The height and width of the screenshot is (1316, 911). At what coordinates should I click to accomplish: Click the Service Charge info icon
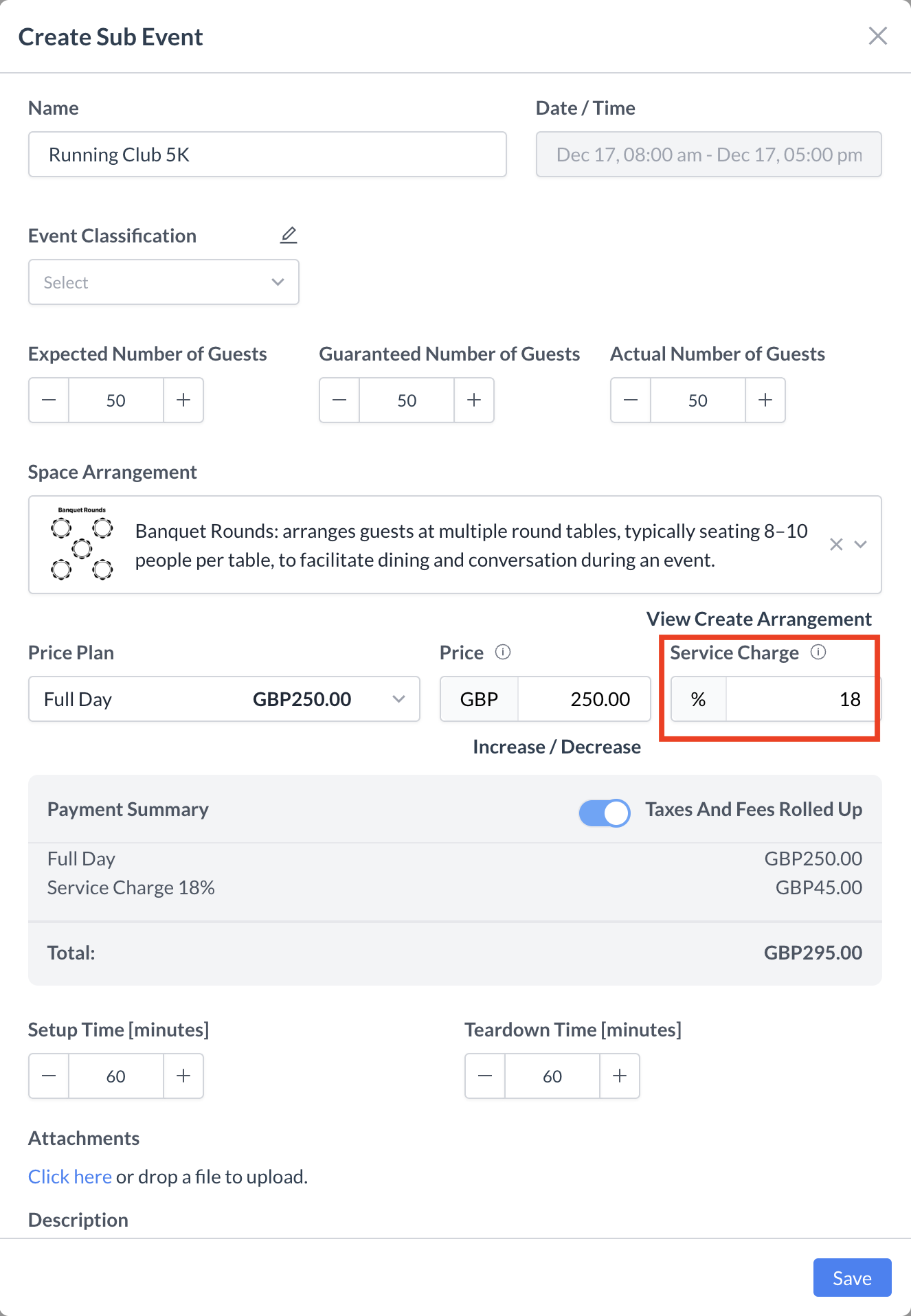[x=818, y=652]
